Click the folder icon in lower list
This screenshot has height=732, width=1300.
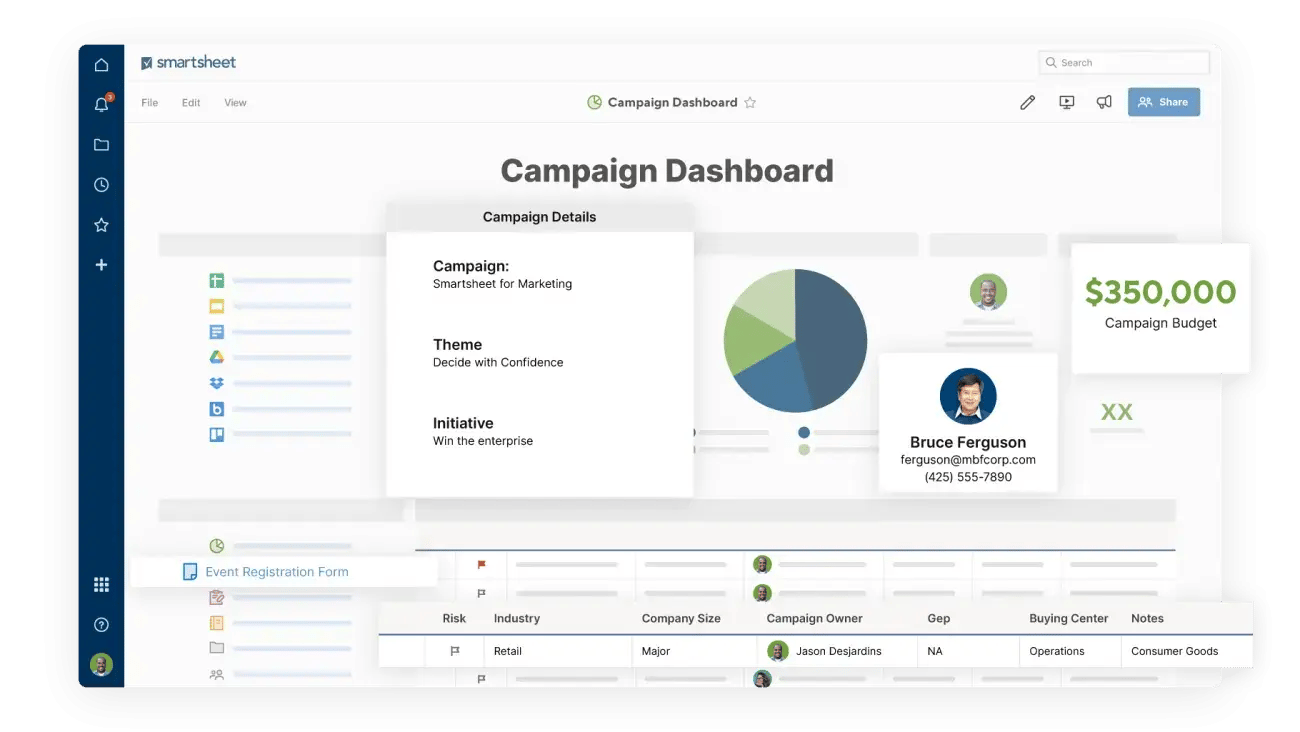point(216,648)
